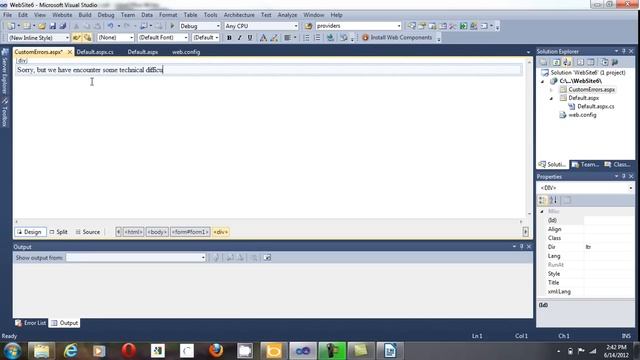640x360 pixels.
Task: Select the html tag in breadcrumb
Action: 133,232
